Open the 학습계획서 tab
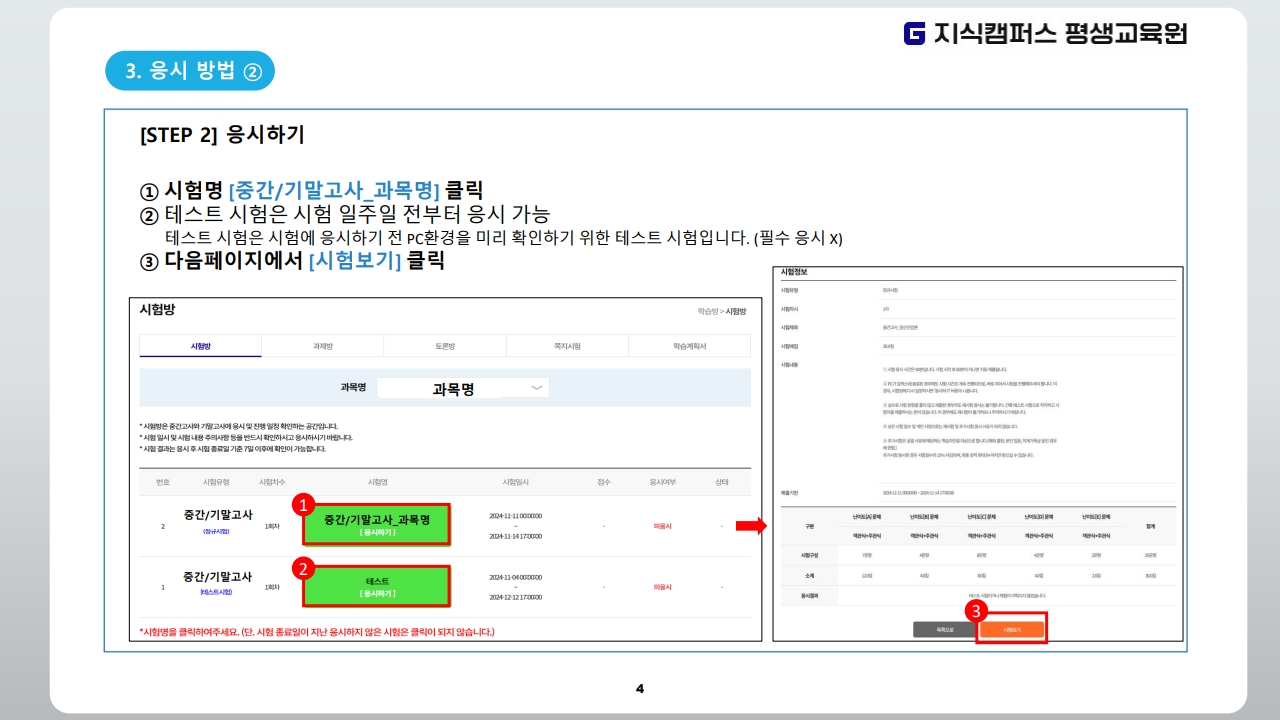Screen dimensions: 1280x720 click(x=689, y=346)
